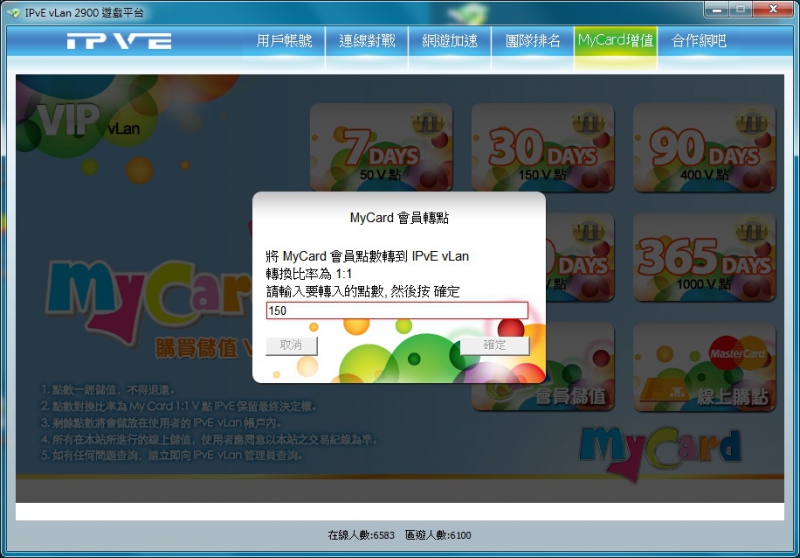Open the 合作網吧 tab

698,41
